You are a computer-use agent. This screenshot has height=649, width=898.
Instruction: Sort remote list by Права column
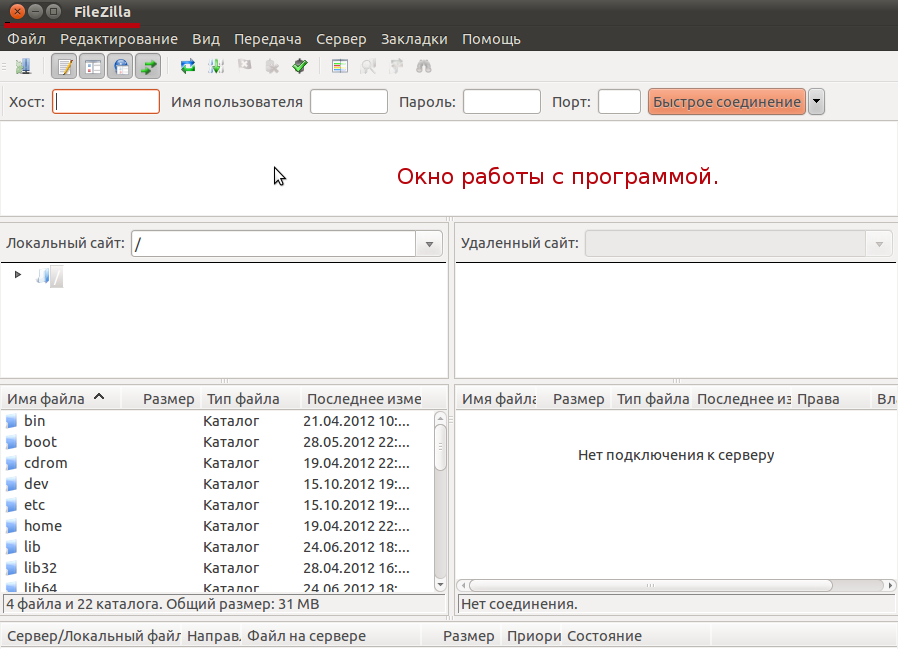(x=818, y=399)
